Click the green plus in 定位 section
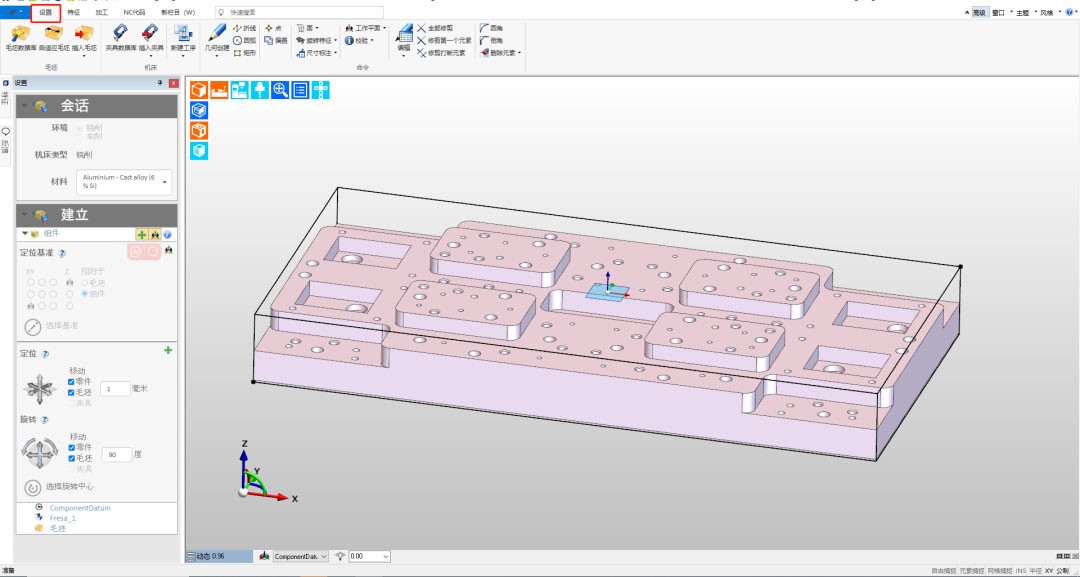The image size is (1080, 577). pyautogui.click(x=168, y=350)
